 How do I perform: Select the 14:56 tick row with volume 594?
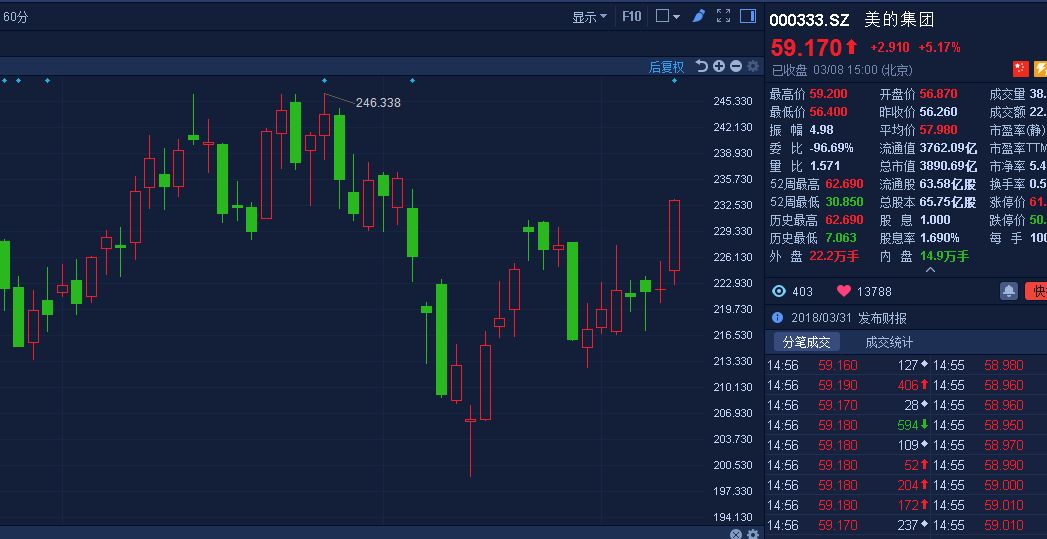tap(848, 425)
